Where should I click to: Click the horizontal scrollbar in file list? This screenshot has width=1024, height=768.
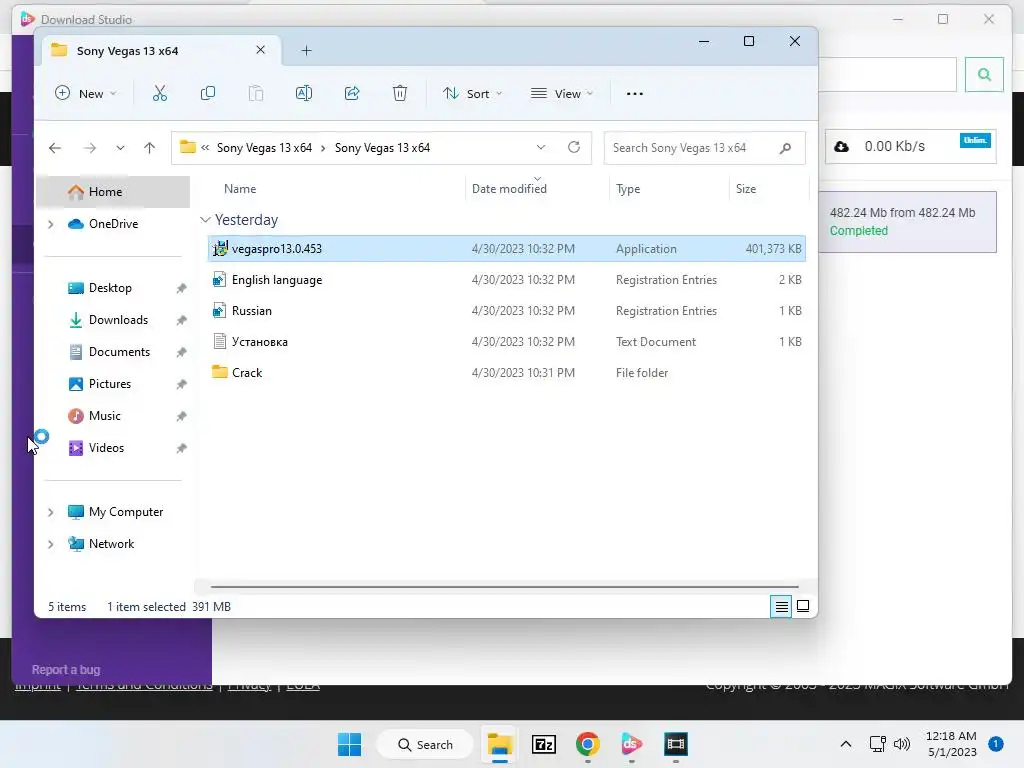[504, 586]
